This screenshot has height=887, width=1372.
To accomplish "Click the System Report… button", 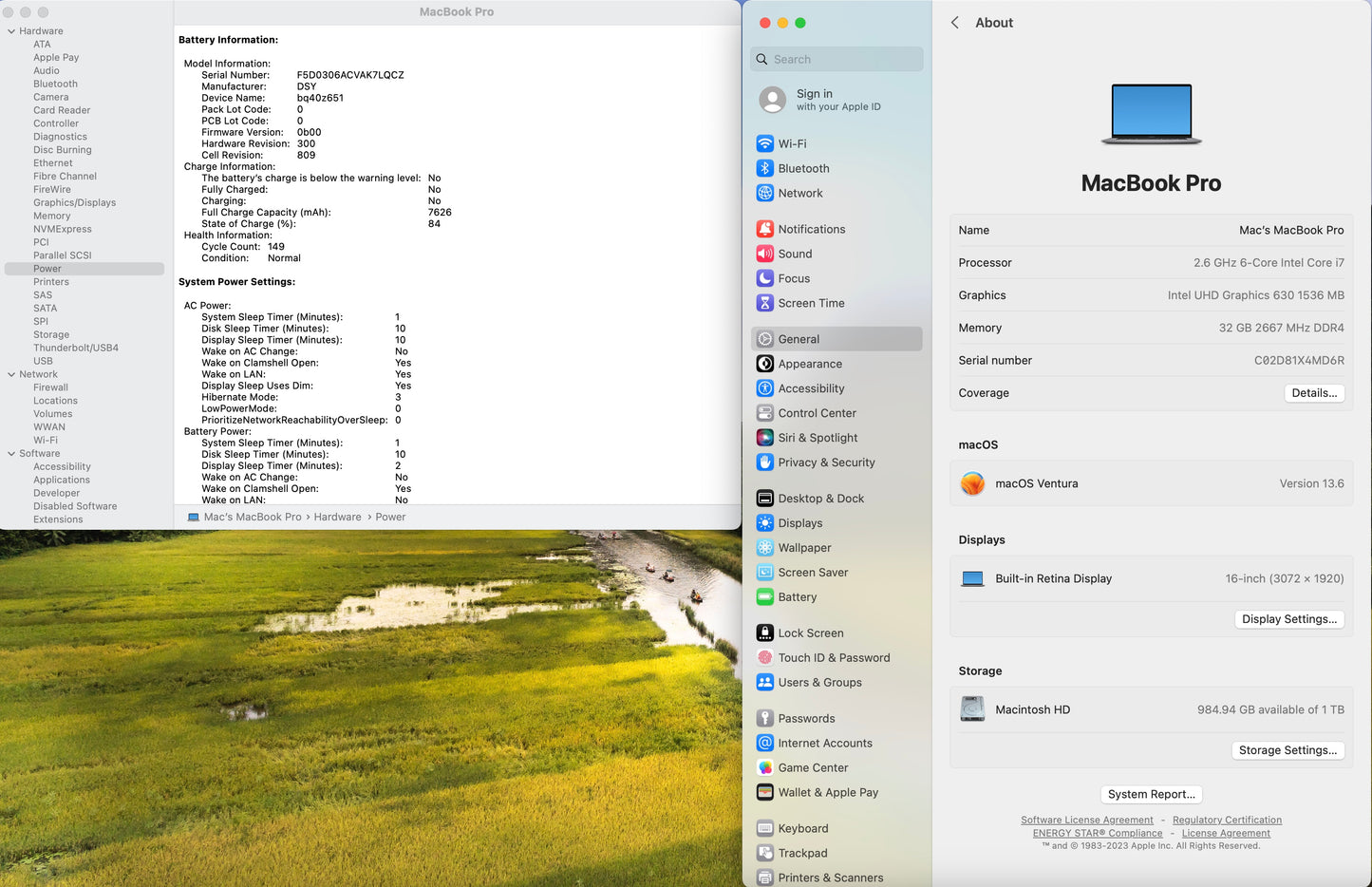I will point(1151,795).
